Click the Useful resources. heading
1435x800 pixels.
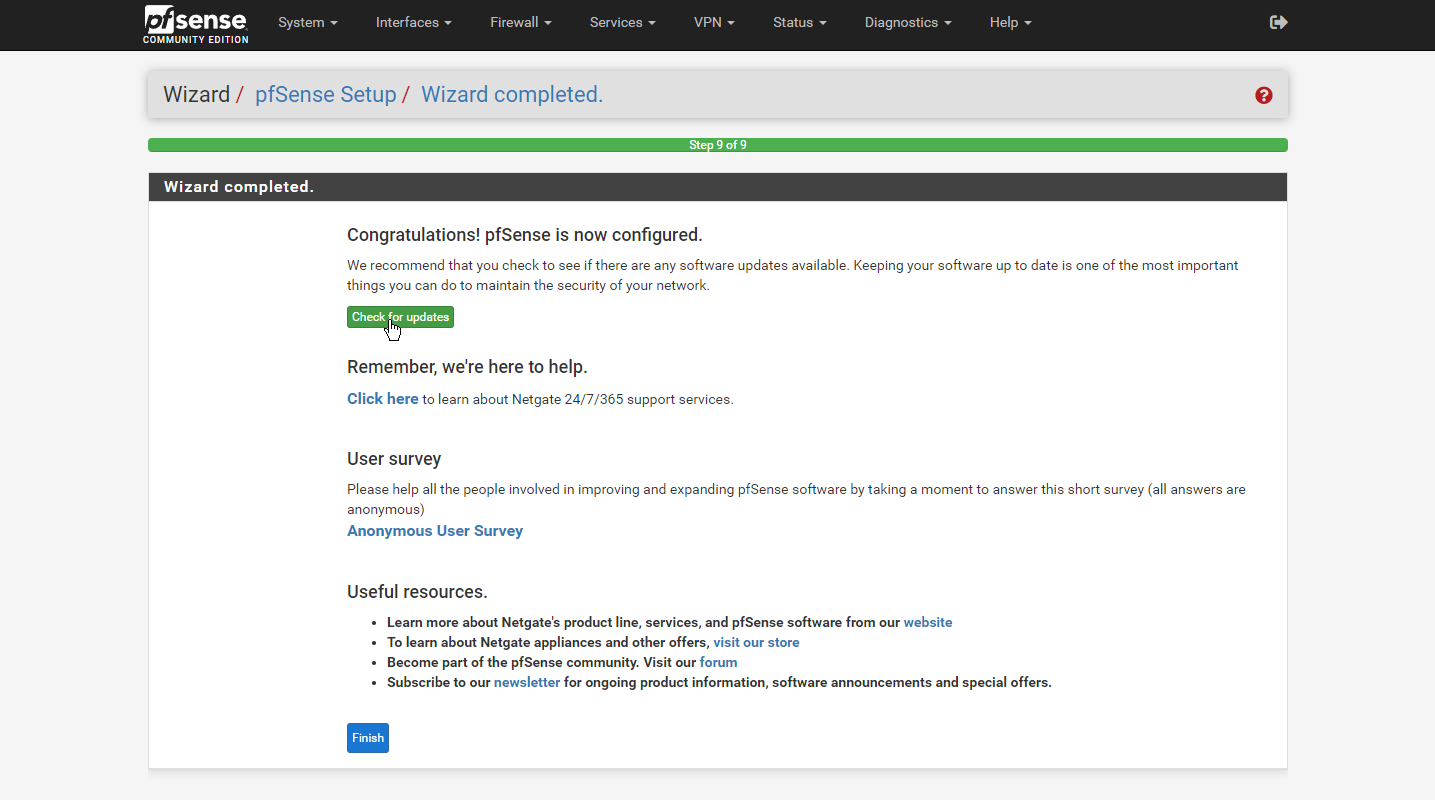click(x=417, y=591)
